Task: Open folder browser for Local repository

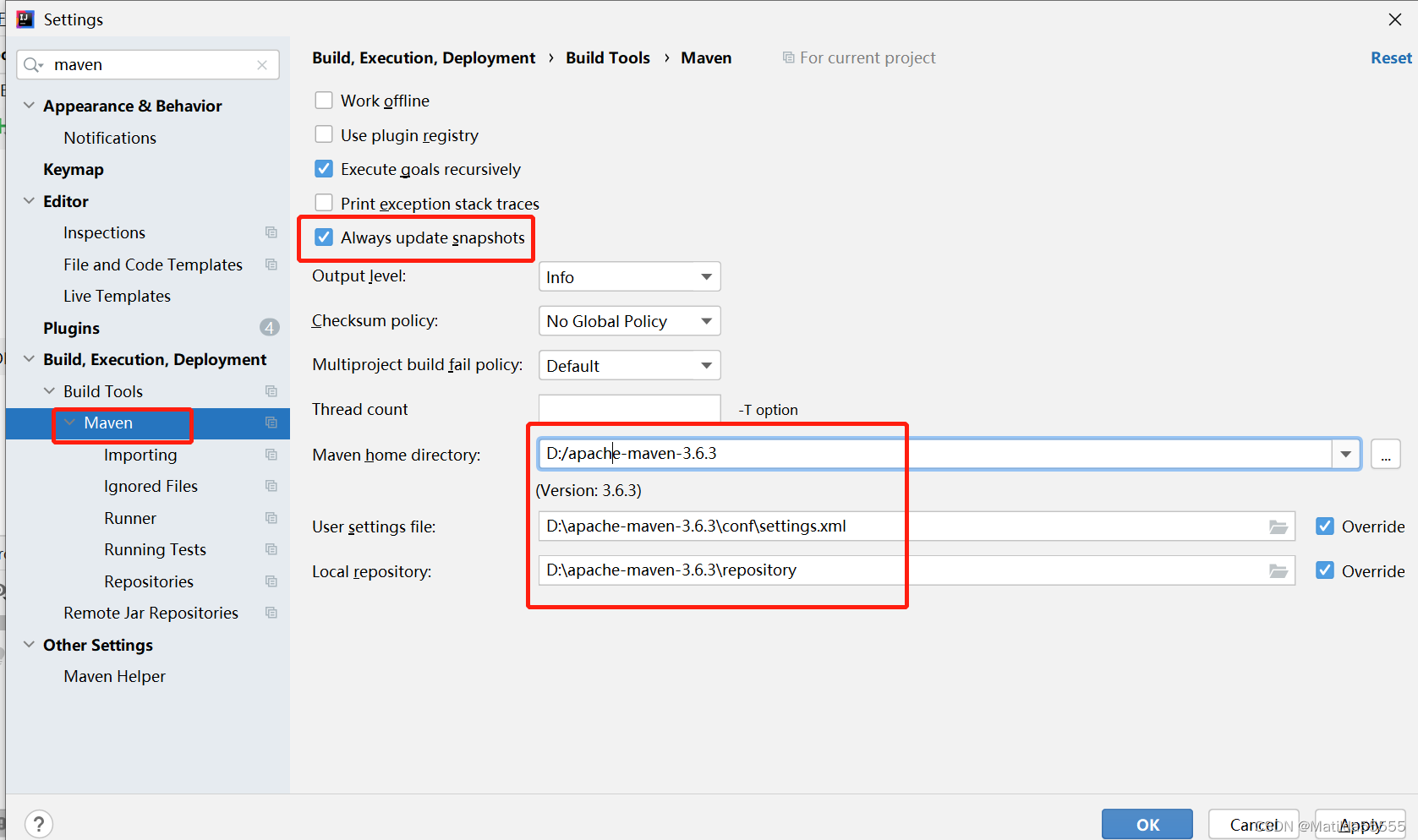Action: [1278, 571]
